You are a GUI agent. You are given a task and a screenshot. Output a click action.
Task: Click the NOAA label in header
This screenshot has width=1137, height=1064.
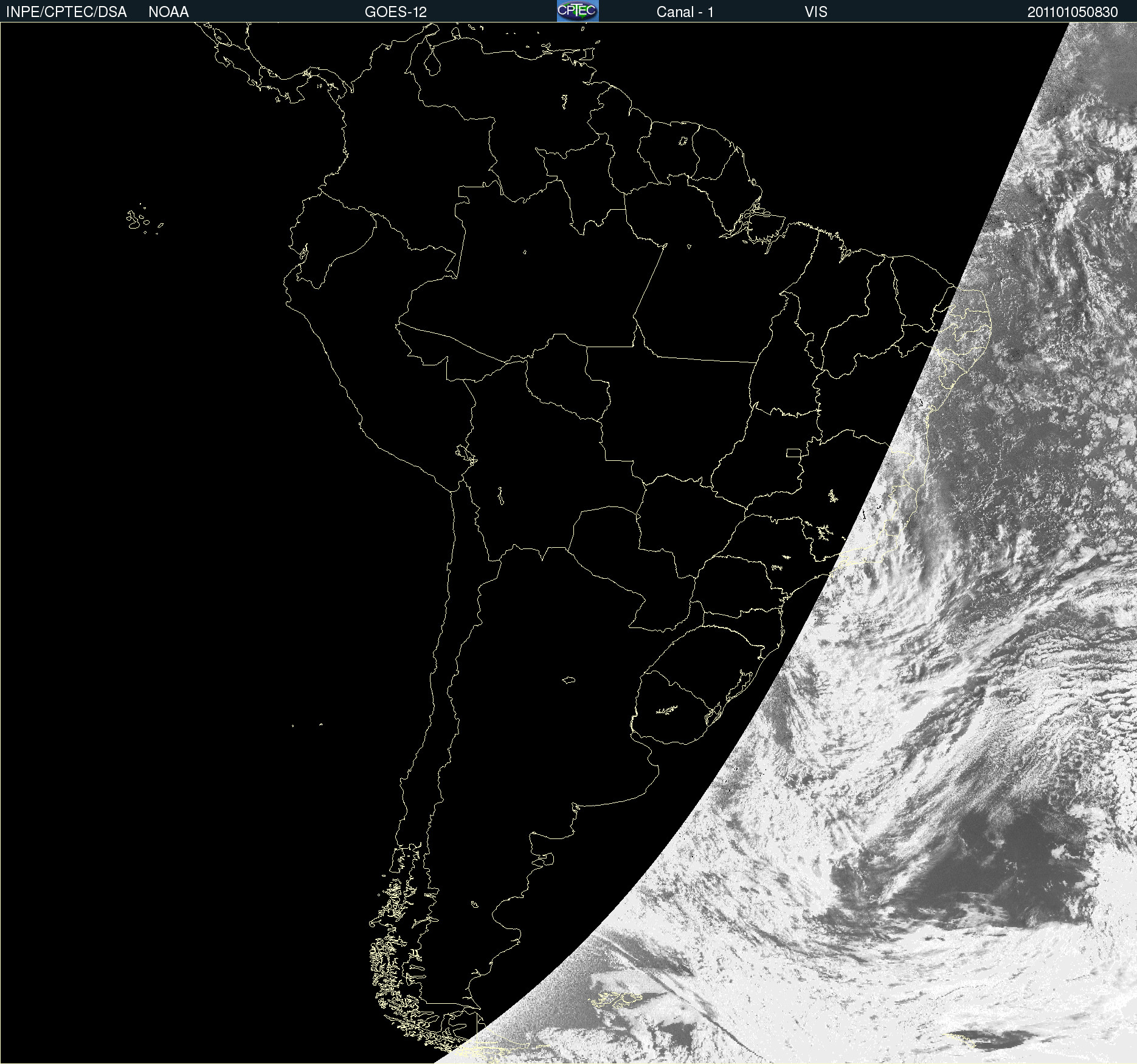click(x=168, y=12)
